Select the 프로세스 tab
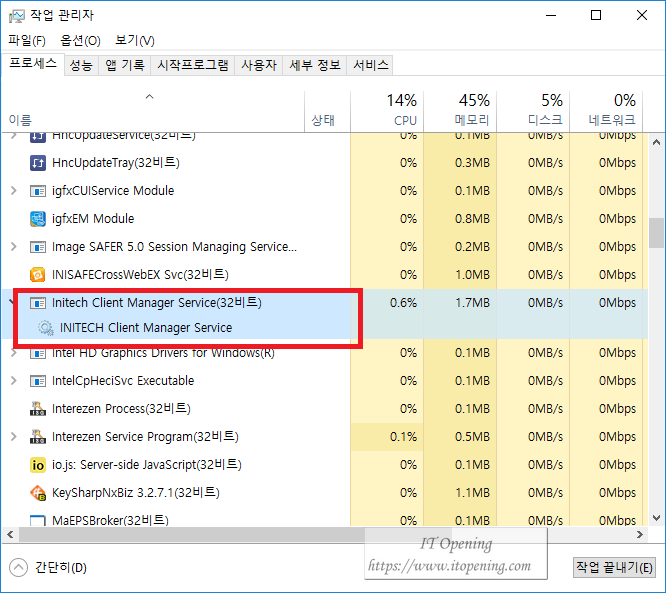666x593 pixels. click(x=33, y=64)
